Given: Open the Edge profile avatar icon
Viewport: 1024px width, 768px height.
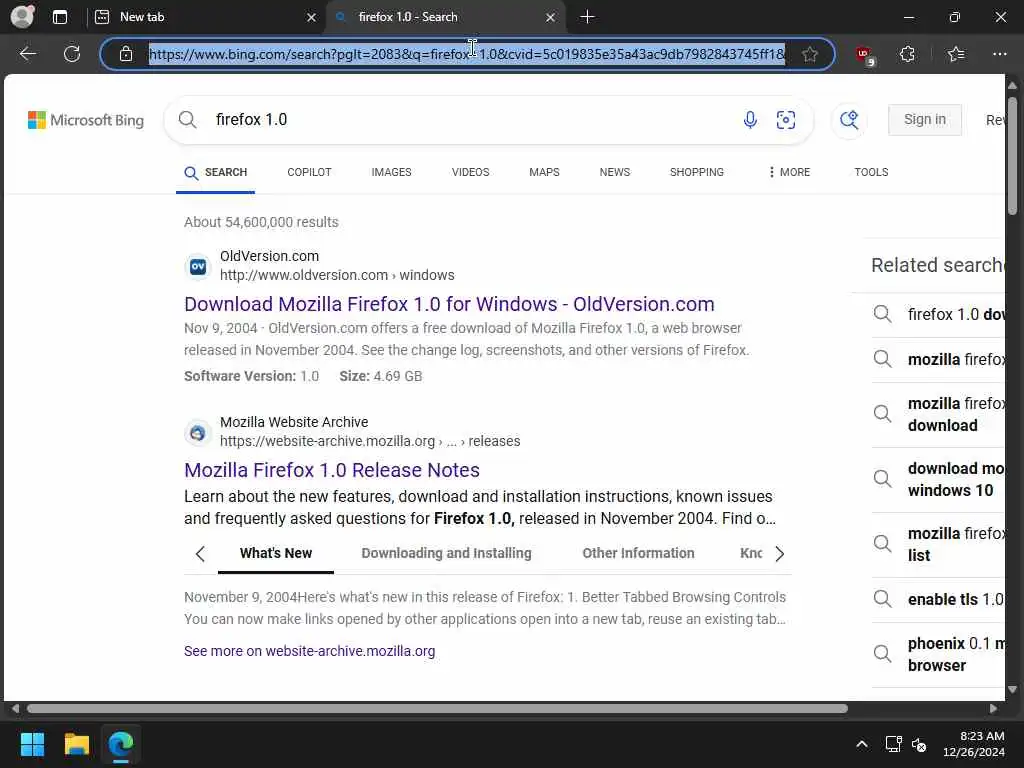Looking at the screenshot, I should (x=23, y=16).
